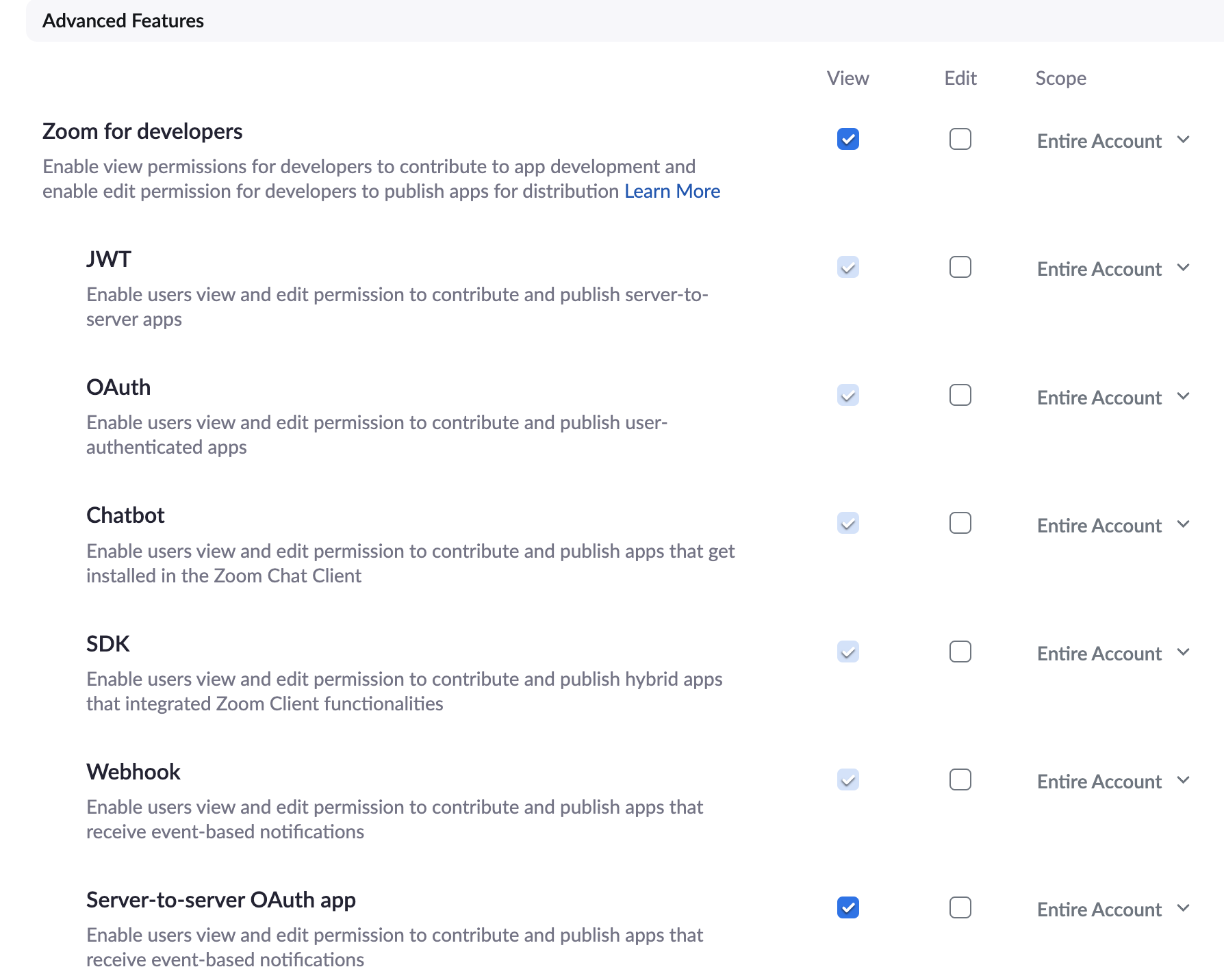The image size is (1224, 980).
Task: Open Scope dropdown for Server-to-server OAuth app
Action: [1114, 909]
